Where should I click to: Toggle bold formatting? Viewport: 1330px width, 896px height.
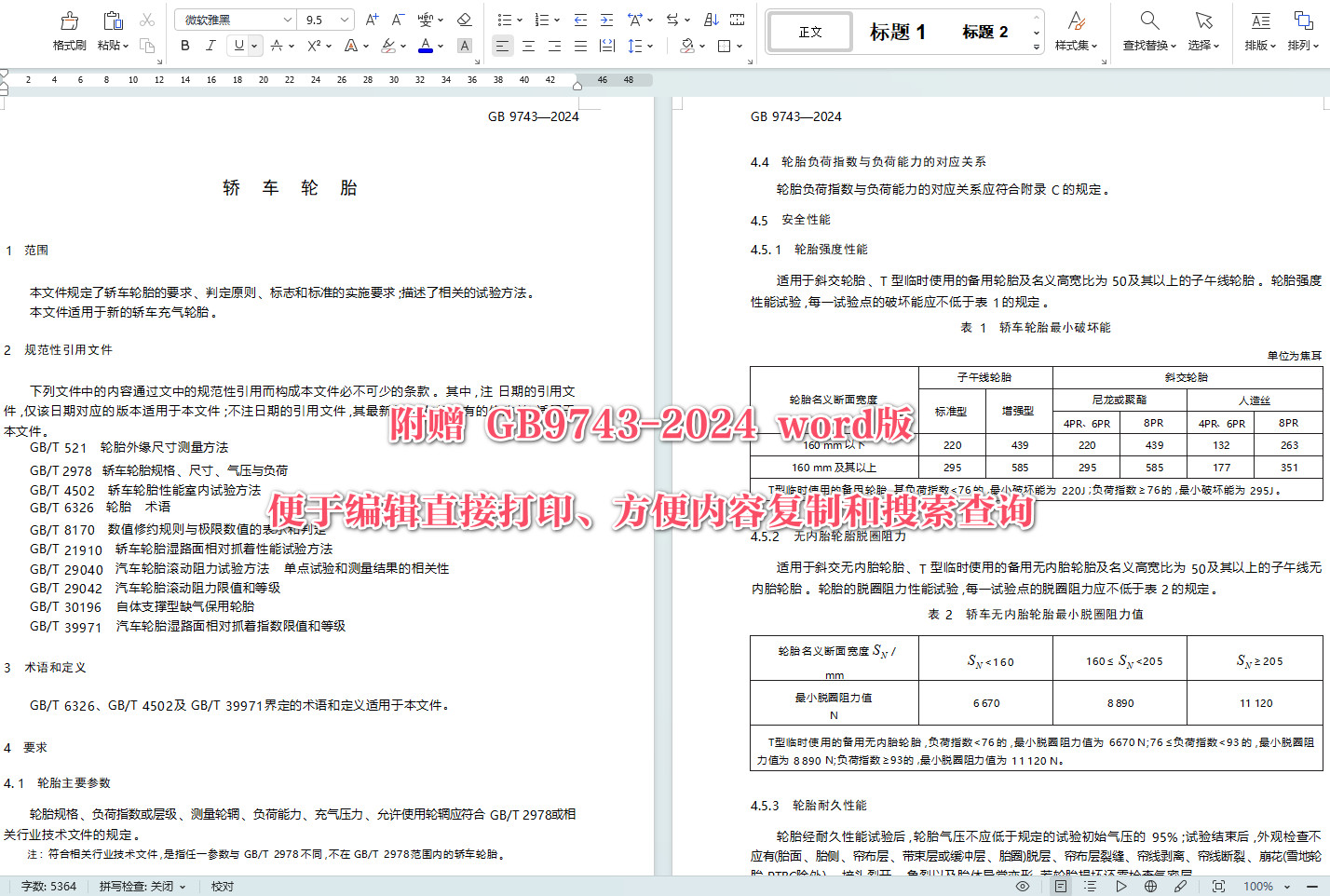(x=184, y=45)
